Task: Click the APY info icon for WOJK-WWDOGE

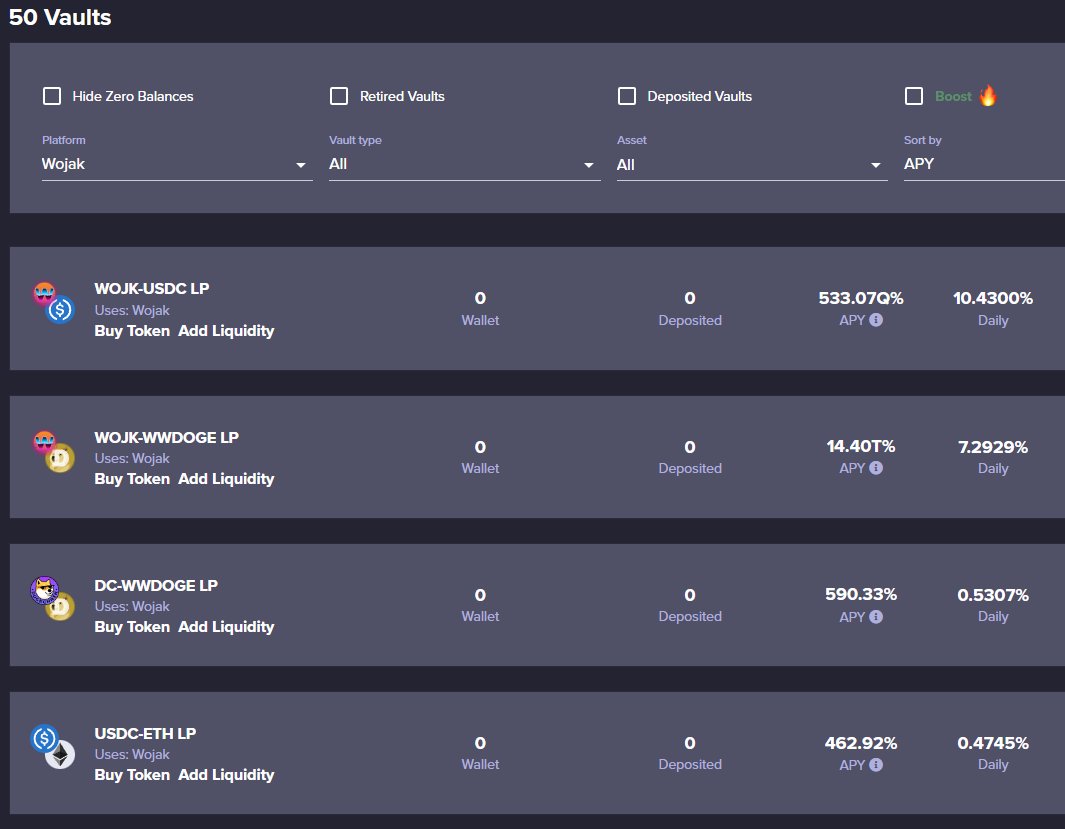Action: coord(878,469)
